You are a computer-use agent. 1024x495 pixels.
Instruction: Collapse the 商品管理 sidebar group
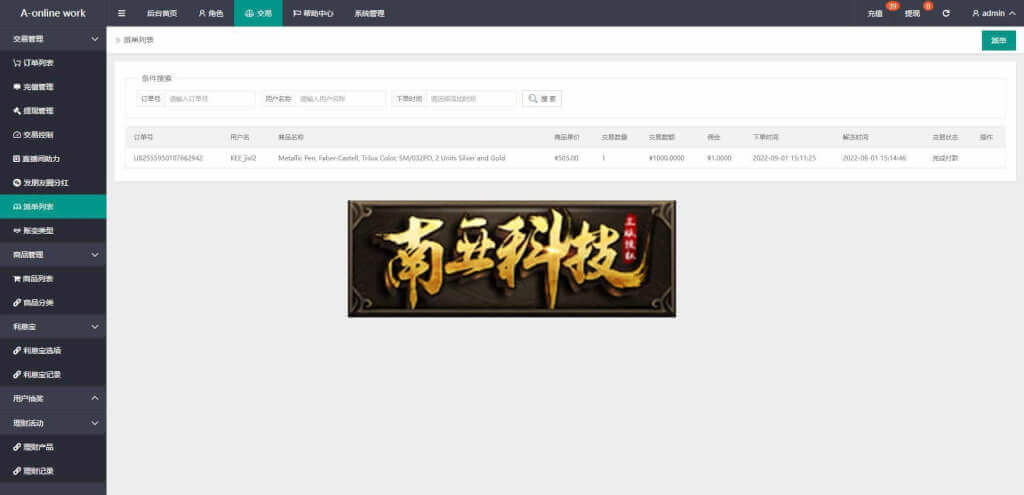pyautogui.click(x=53, y=255)
